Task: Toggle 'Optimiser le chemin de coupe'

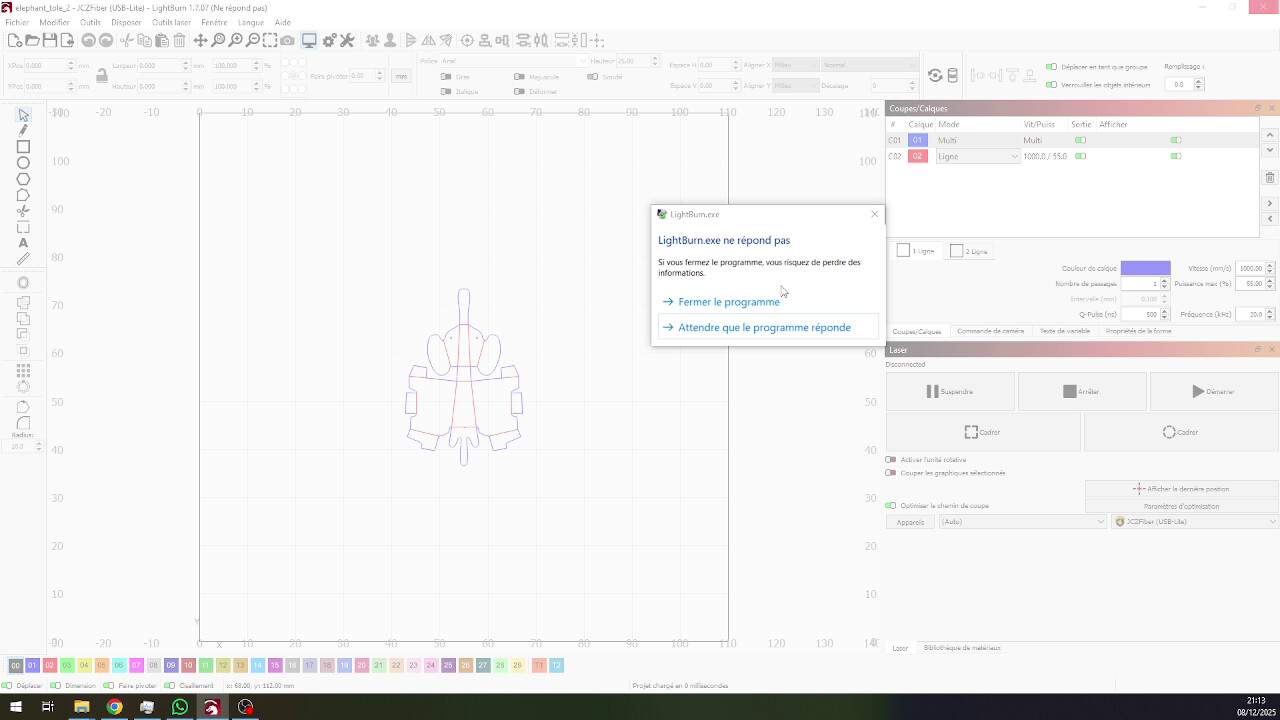Action: coord(891,506)
